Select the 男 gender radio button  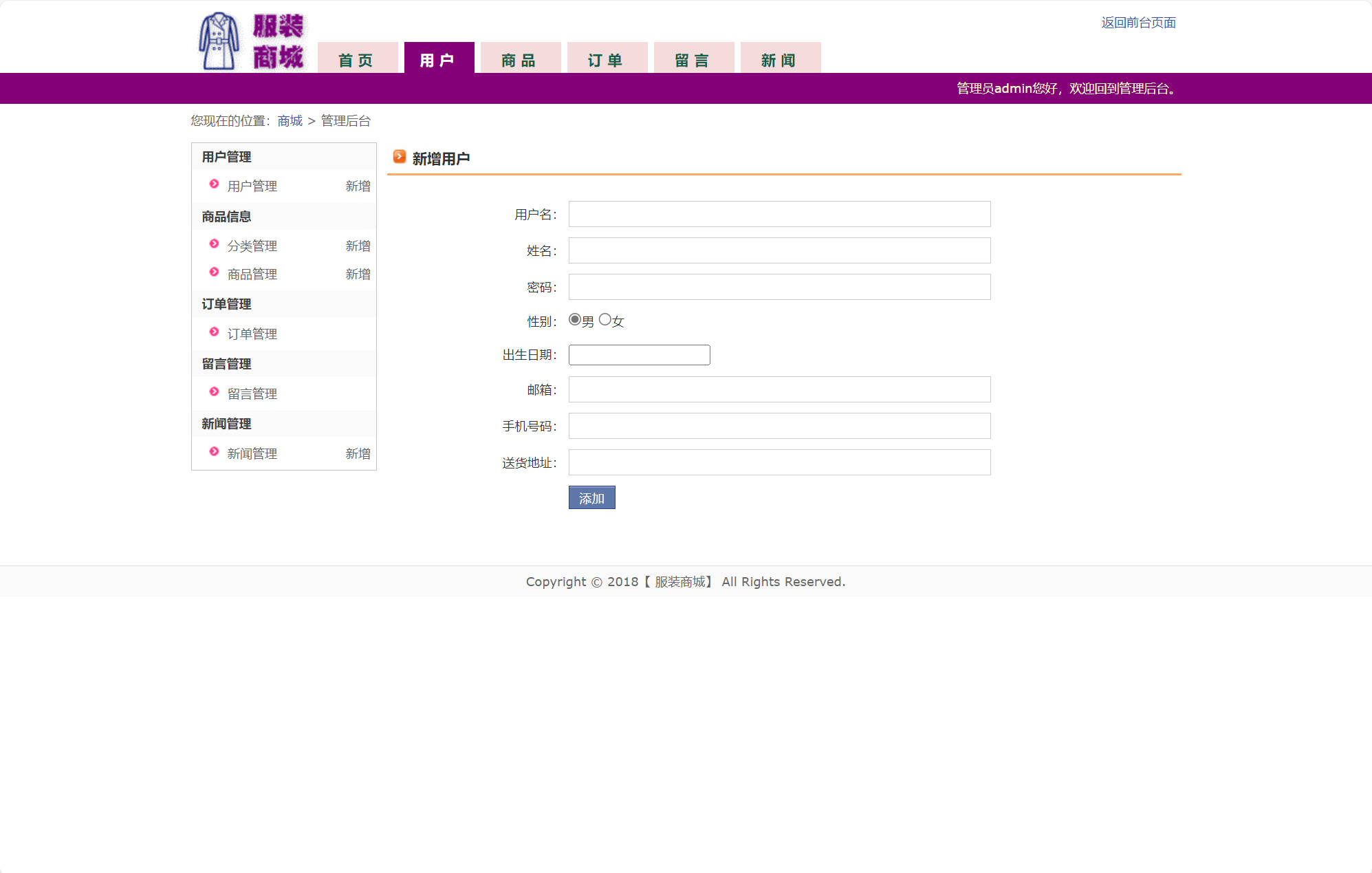point(575,320)
